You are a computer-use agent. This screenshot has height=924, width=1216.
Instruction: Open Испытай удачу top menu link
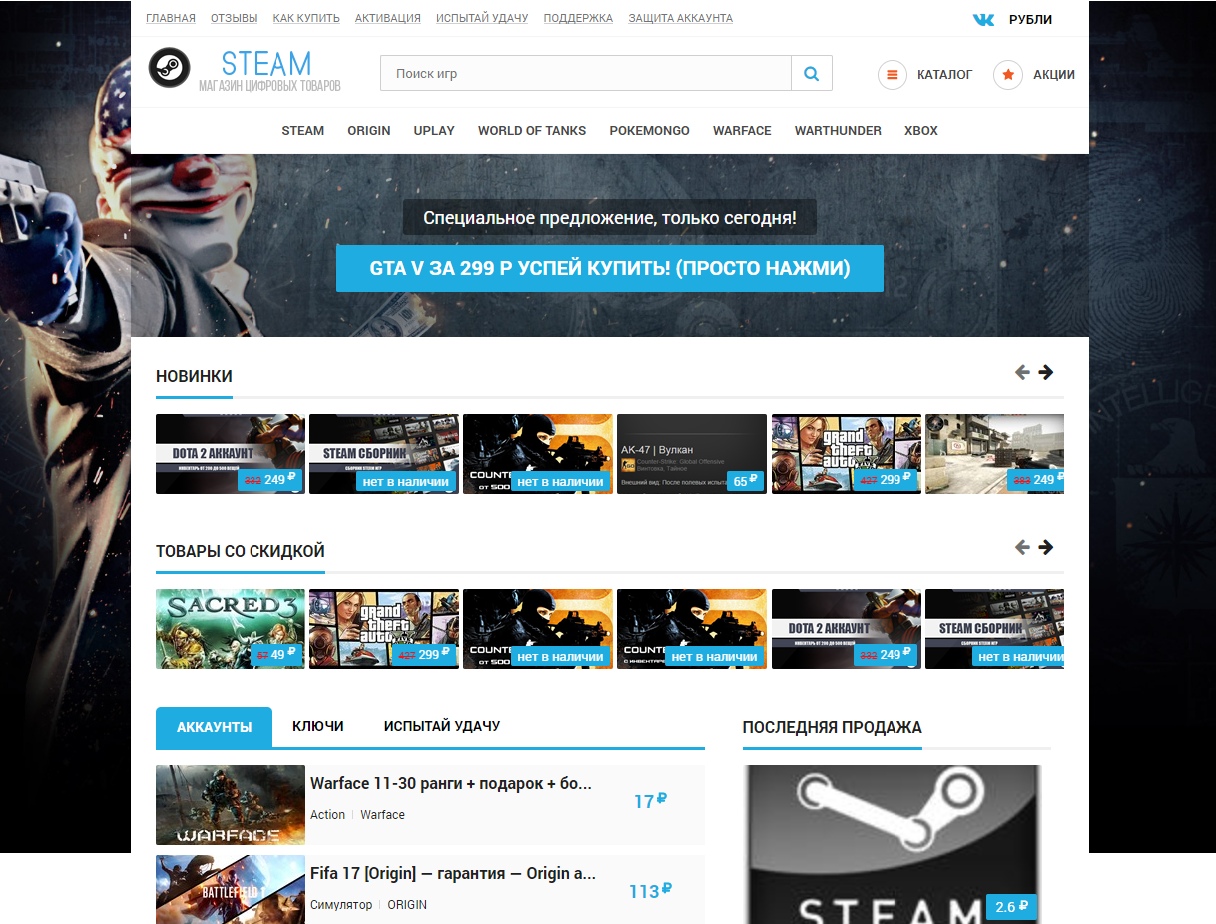(482, 18)
